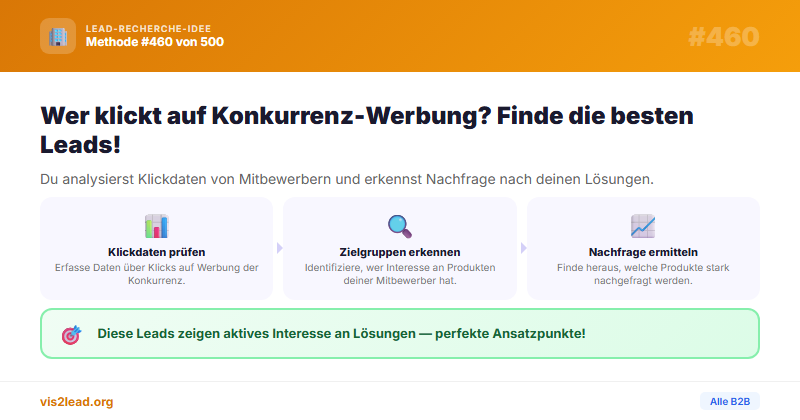
Task: Click the subtitle Du analysierst Klickdaten
Action: [x=347, y=180]
